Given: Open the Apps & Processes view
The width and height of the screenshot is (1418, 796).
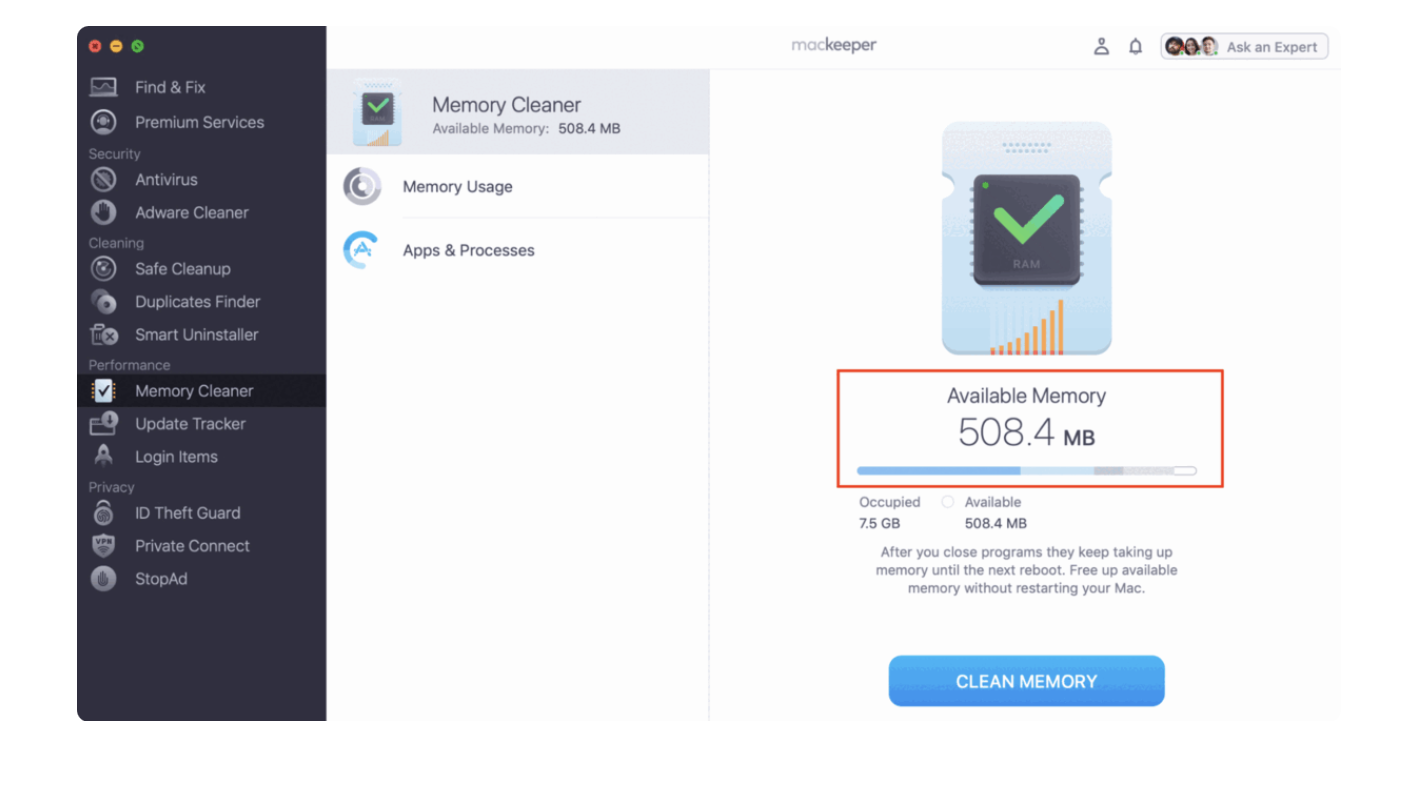Looking at the screenshot, I should click(x=468, y=250).
